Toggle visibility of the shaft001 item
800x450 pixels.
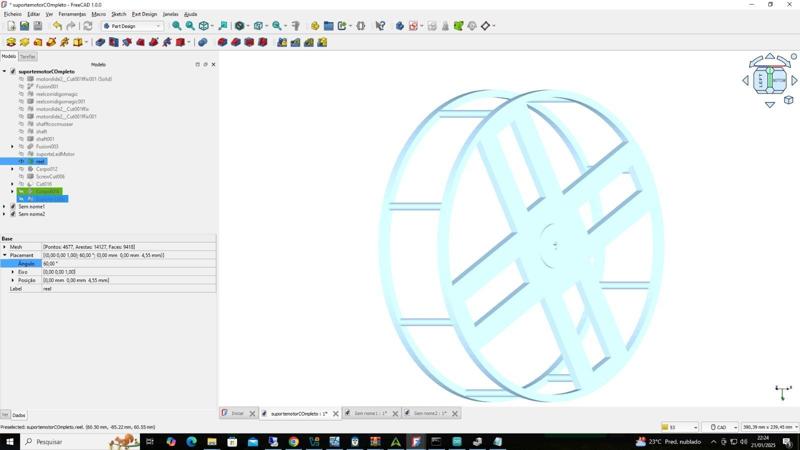click(x=21, y=139)
